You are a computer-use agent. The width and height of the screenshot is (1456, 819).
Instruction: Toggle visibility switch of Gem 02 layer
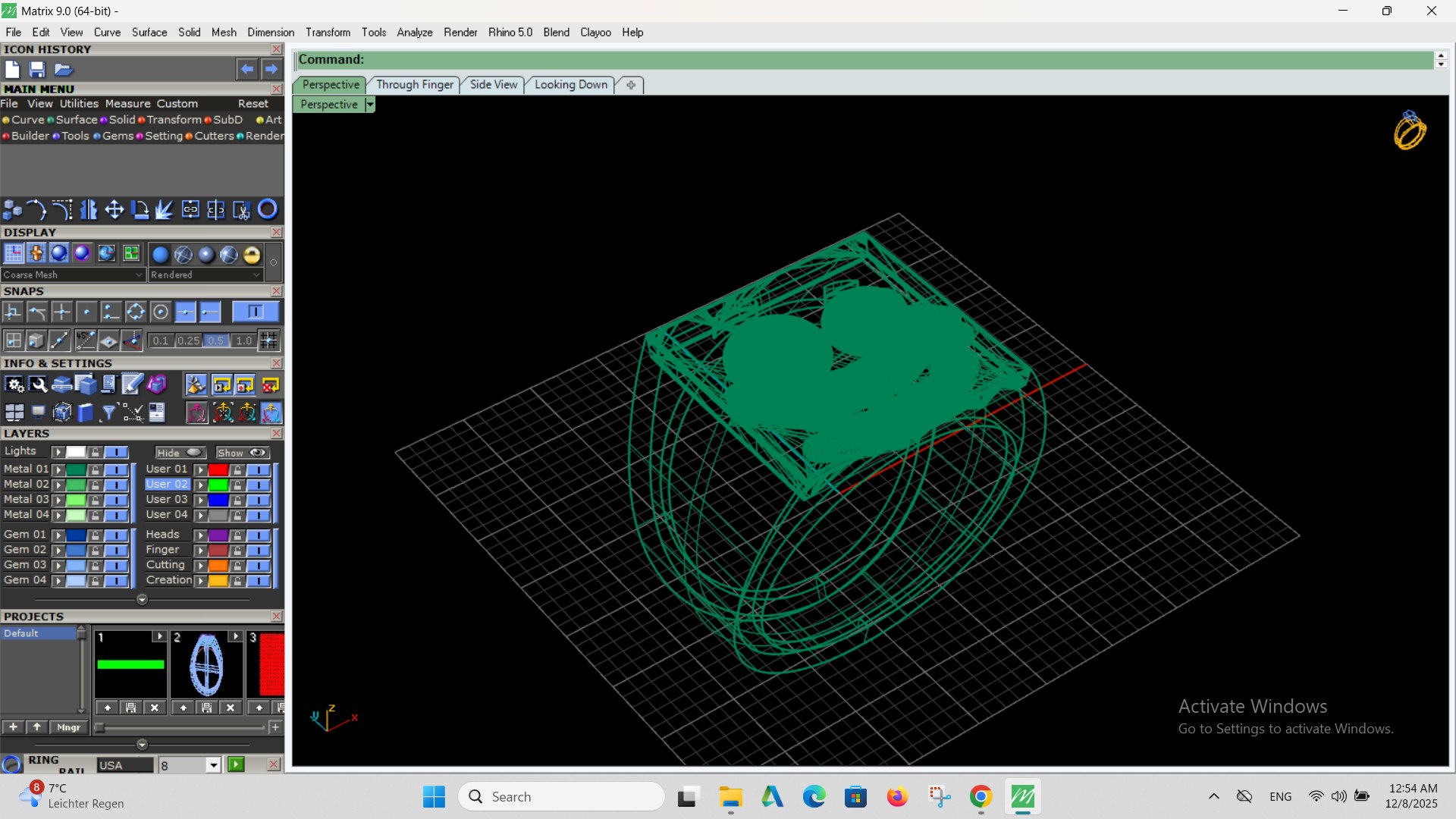point(116,551)
